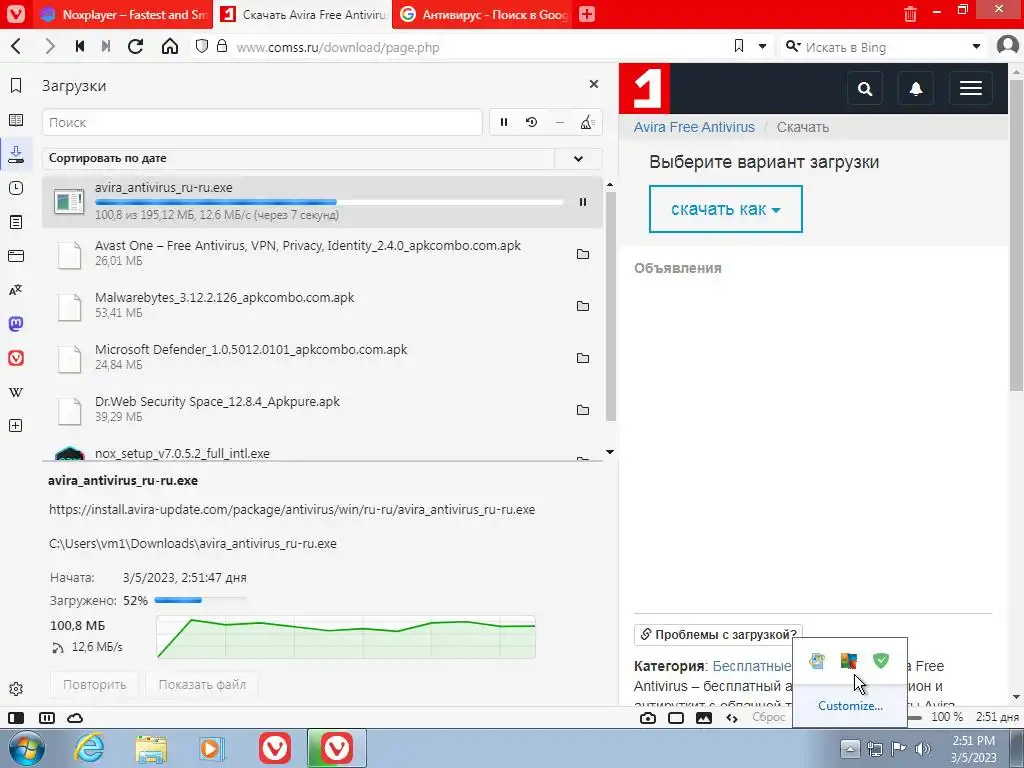1024x768 pixels.
Task: Open Windows Explorer from taskbar
Action: click(151, 749)
